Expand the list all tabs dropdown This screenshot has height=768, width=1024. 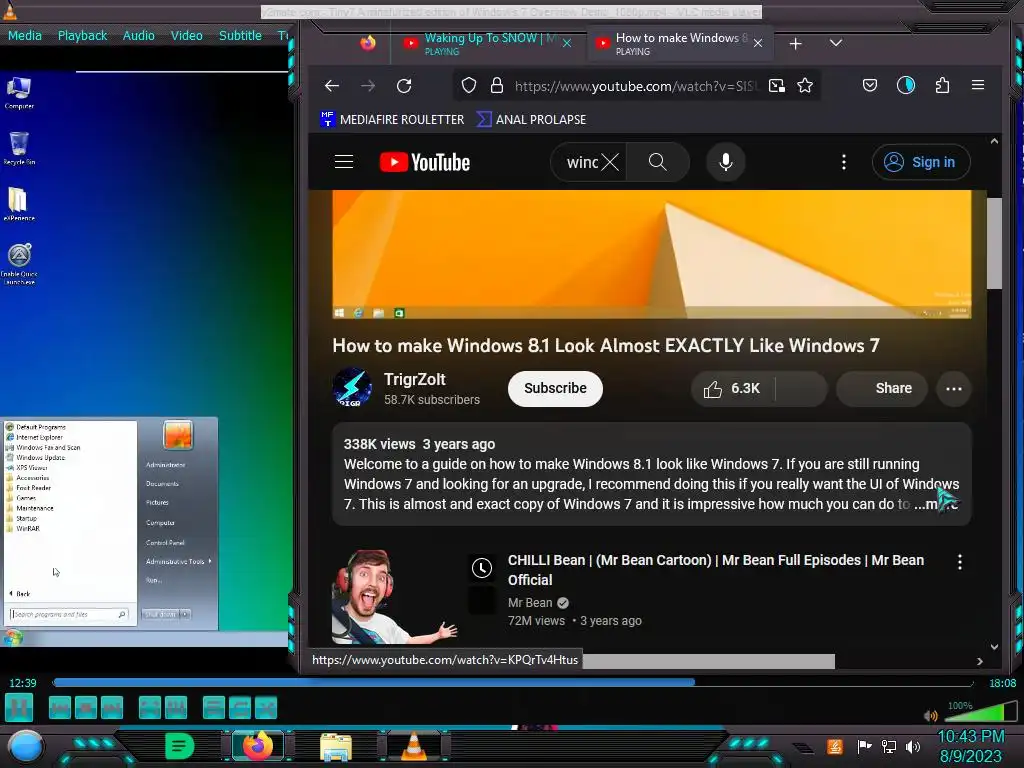835,43
